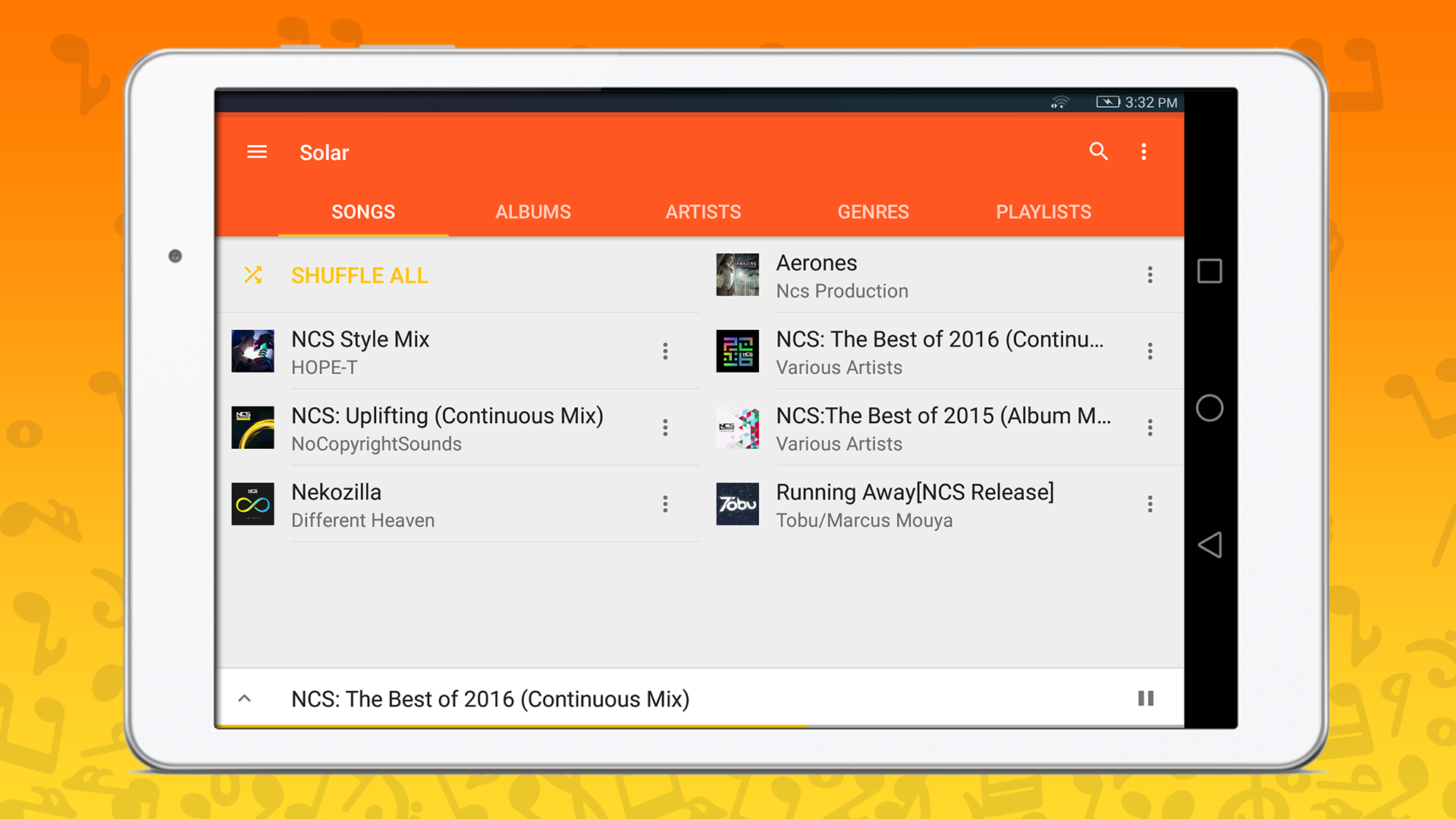This screenshot has height=819, width=1456.
Task: Pause the currently playing track
Action: pos(1145,698)
